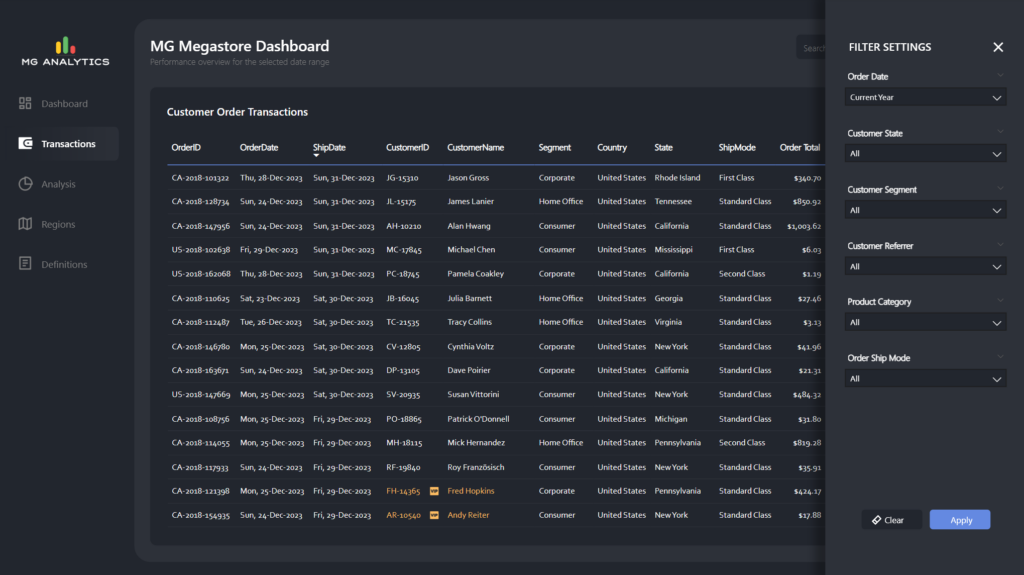Image resolution: width=1024 pixels, height=575 pixels.
Task: Sort by Country column header
Action: click(612, 148)
